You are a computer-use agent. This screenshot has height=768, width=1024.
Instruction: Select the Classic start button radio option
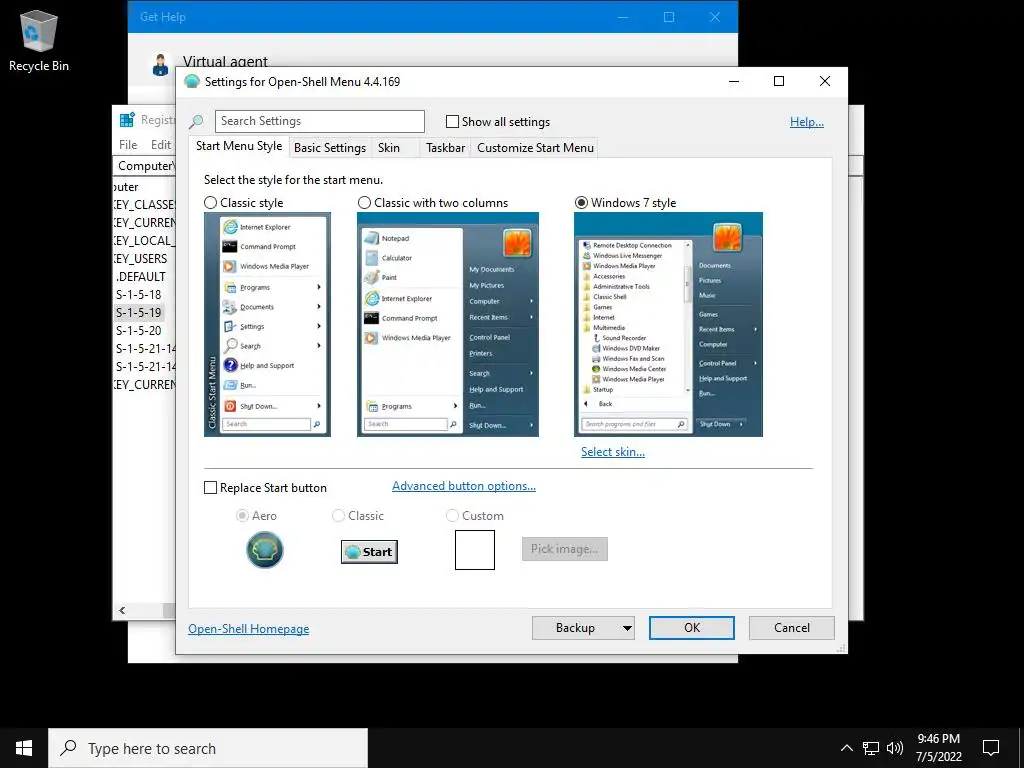tap(338, 516)
